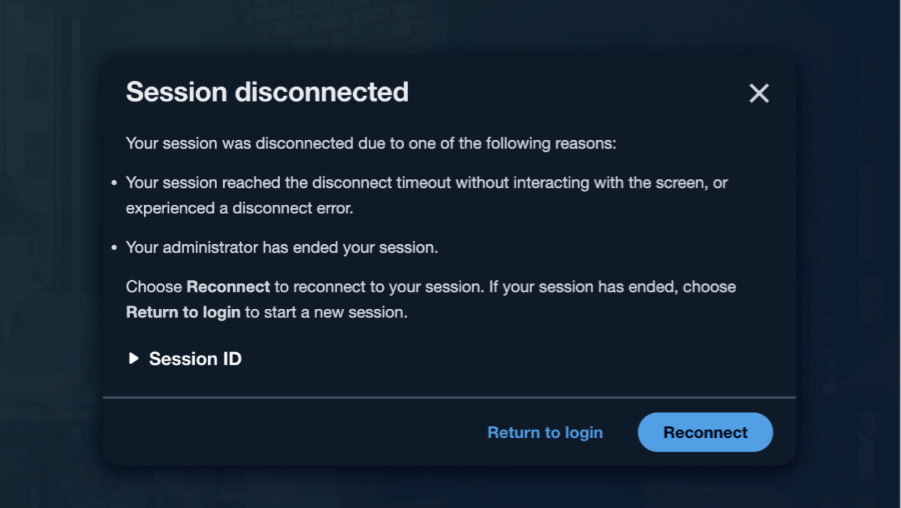Click the second reason's bullet point
Screen dimensions: 901x508
tap(114, 247)
